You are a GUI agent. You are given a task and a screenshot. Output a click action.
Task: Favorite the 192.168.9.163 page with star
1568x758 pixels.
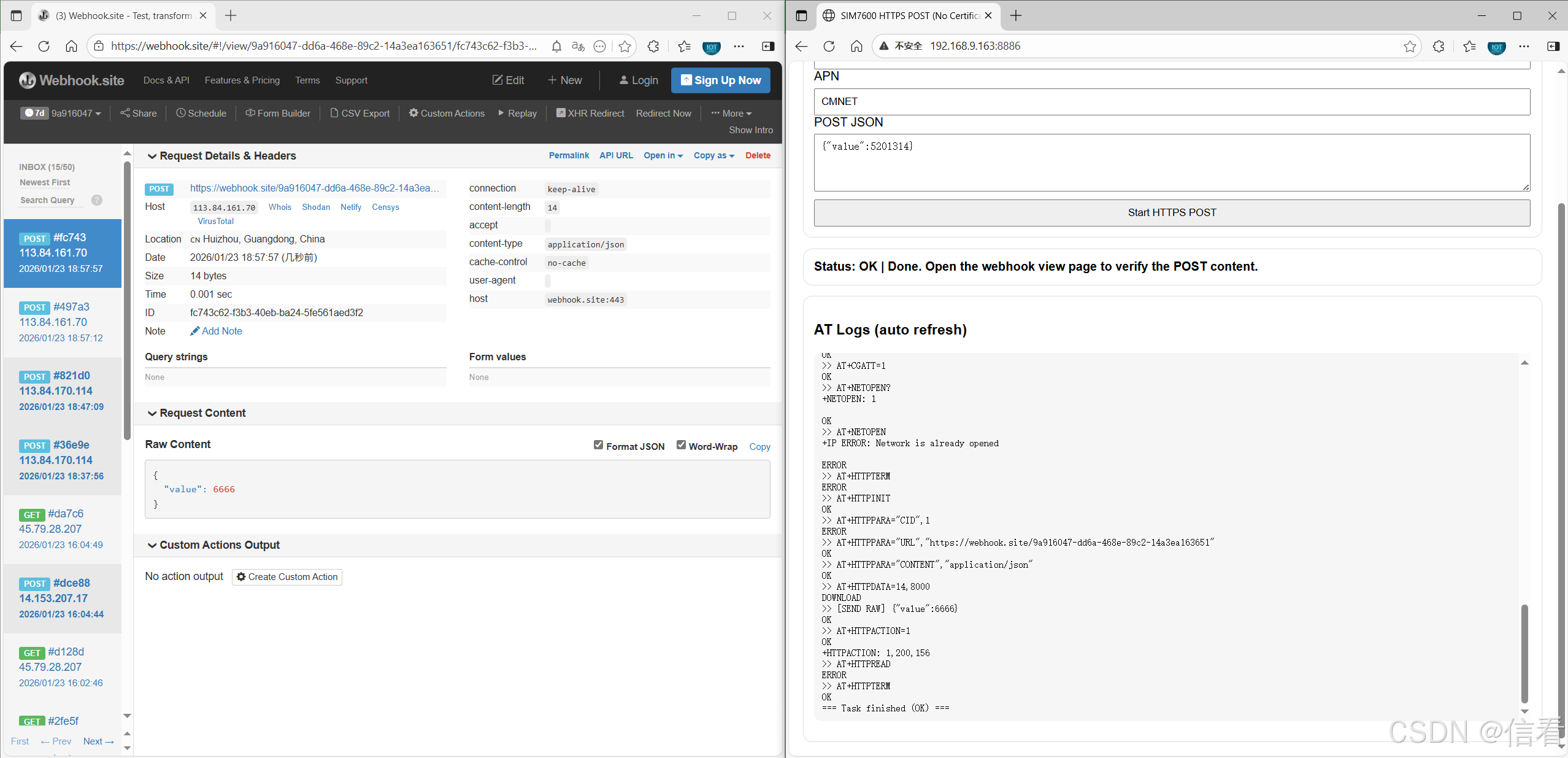1410,46
